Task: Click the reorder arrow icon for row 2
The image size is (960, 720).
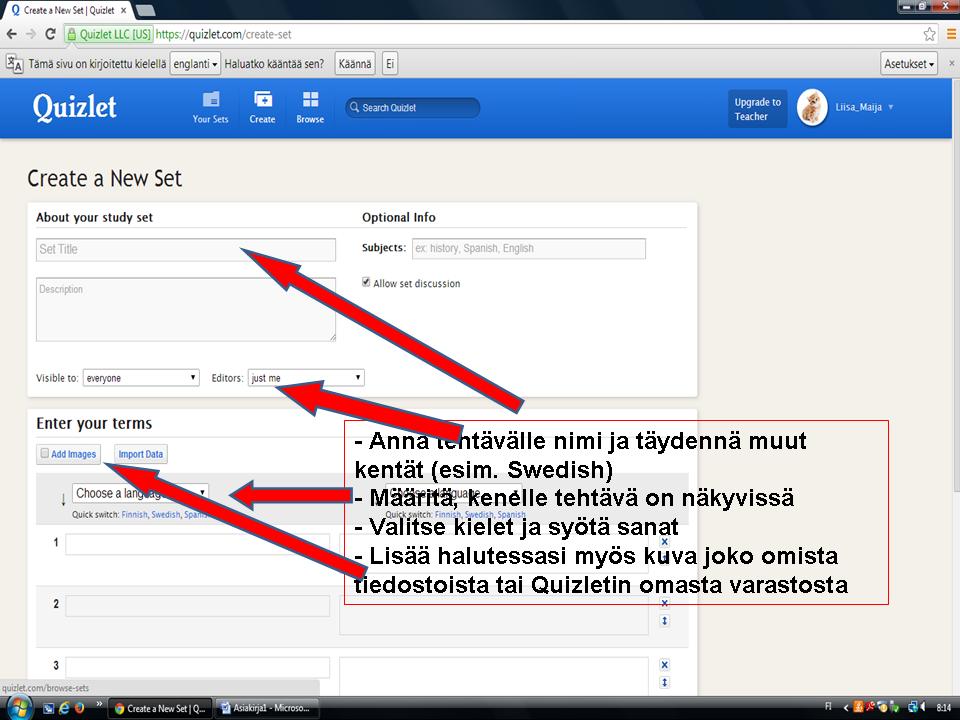Action: (x=665, y=621)
